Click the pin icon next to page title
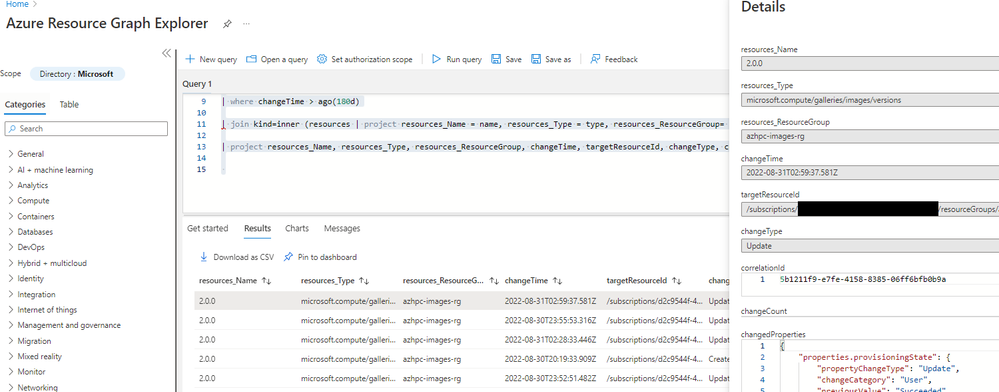 pos(227,24)
